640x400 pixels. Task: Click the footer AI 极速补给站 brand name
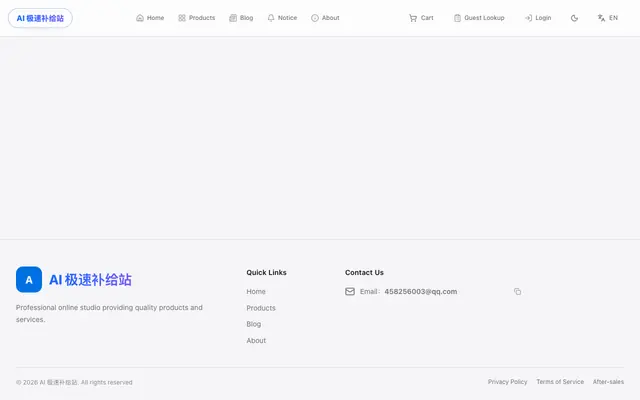point(90,280)
